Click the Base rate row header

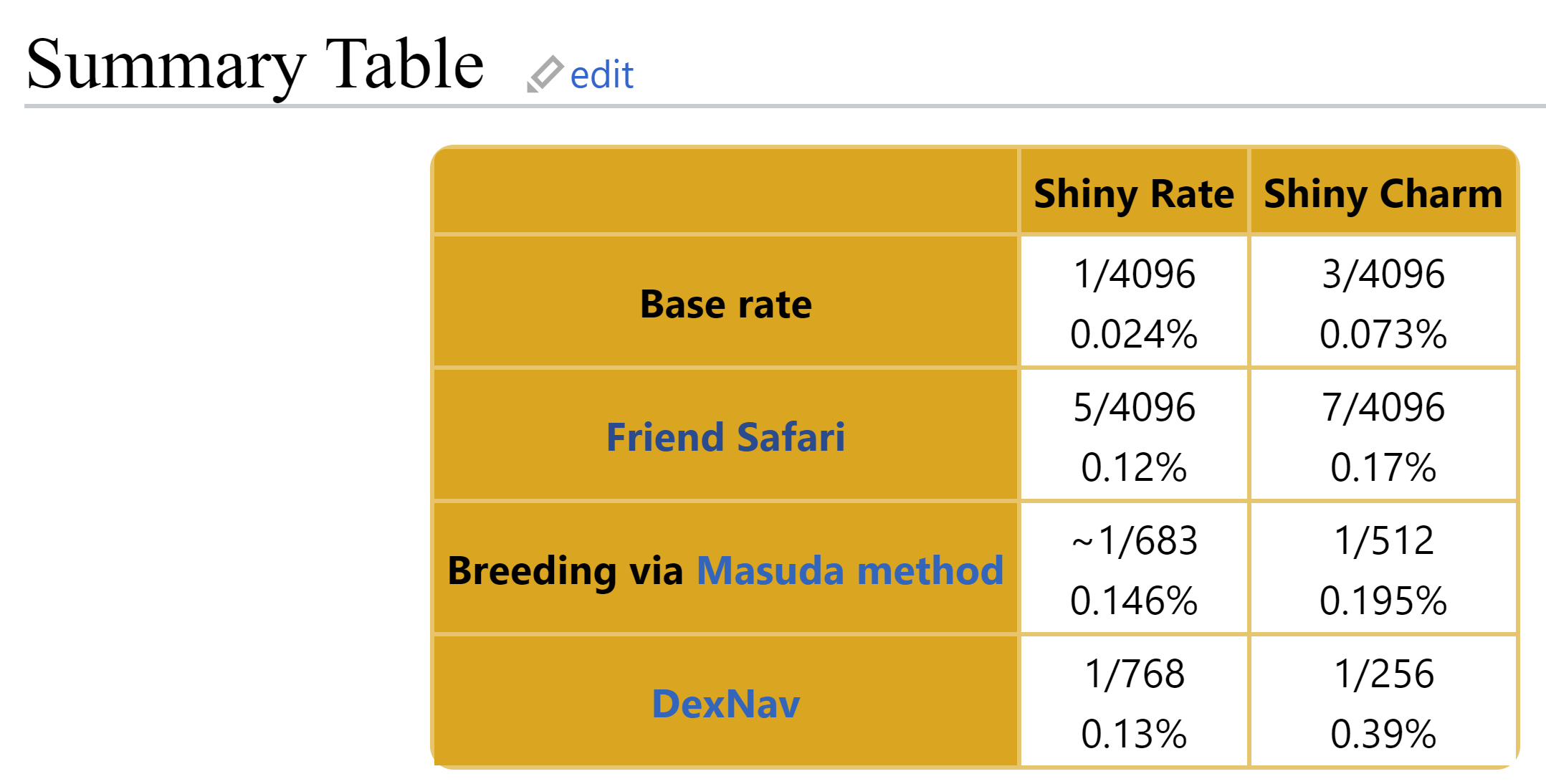725,304
